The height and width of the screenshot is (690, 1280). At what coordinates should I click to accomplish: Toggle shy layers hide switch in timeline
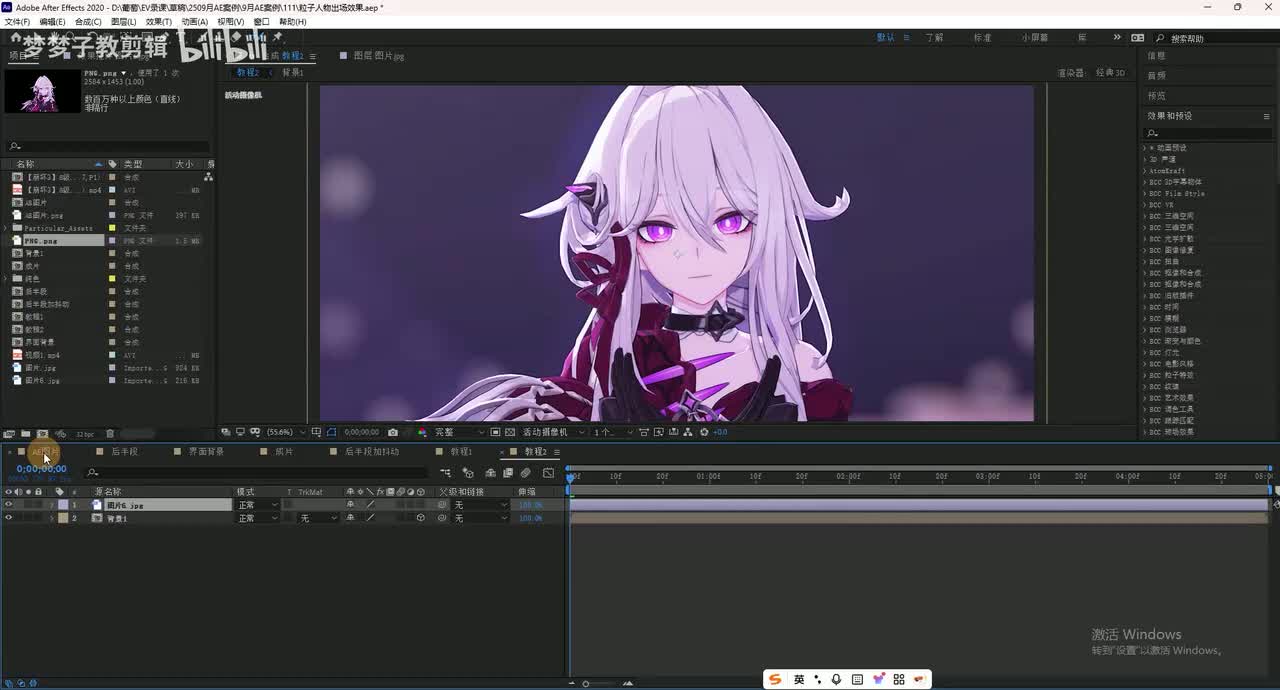(491, 473)
